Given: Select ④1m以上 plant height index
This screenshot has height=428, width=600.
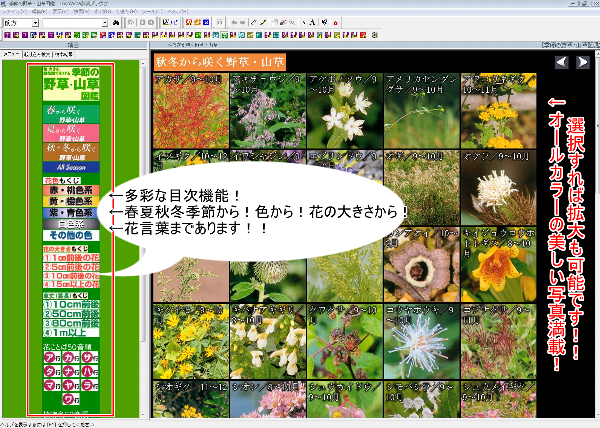Looking at the screenshot, I should (x=71, y=332).
